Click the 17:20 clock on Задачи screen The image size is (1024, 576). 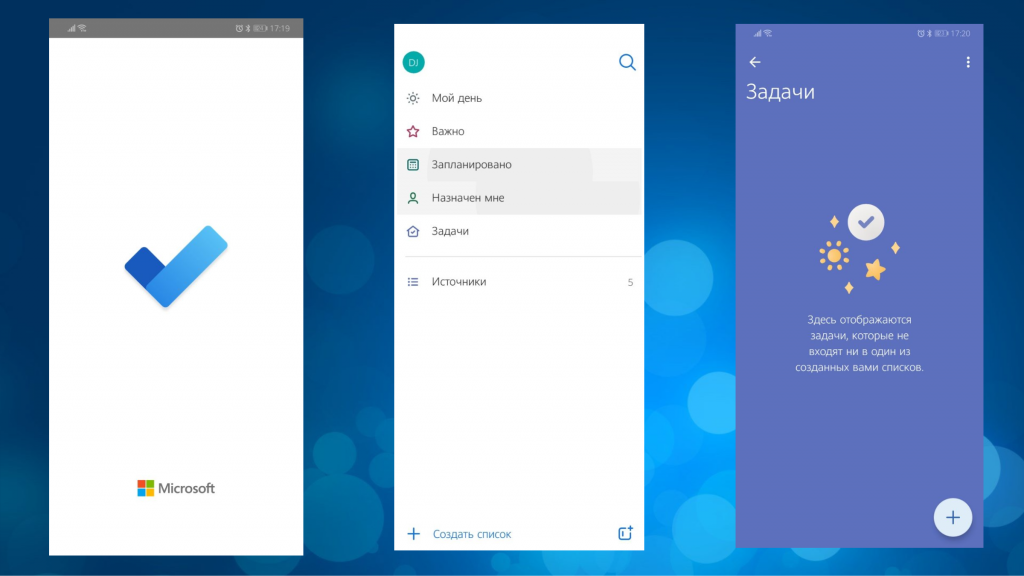pos(961,33)
